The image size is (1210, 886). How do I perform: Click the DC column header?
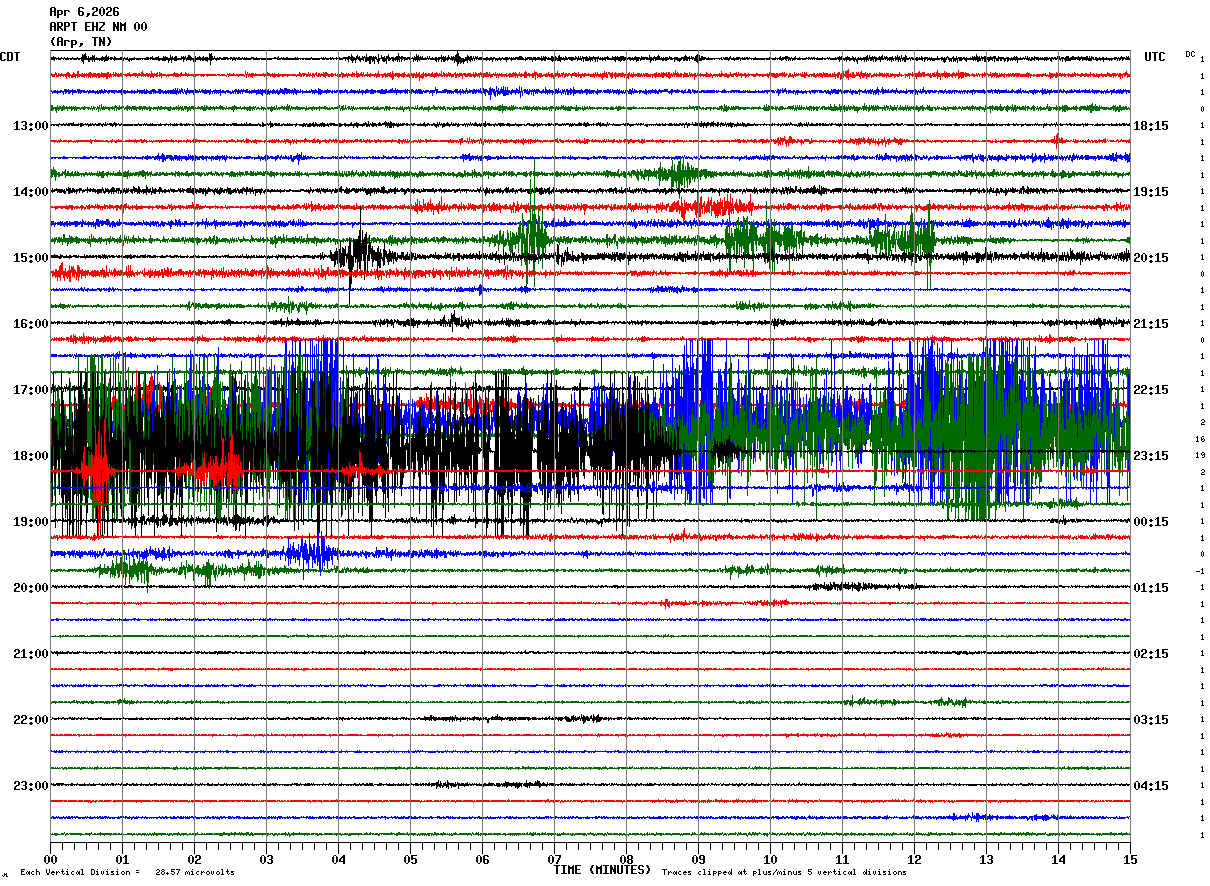1190,54
